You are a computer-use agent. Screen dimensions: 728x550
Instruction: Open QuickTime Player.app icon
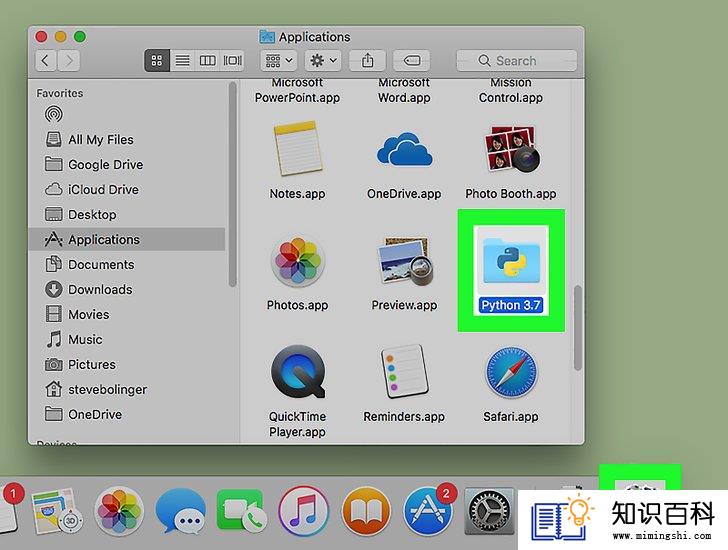coord(297,371)
